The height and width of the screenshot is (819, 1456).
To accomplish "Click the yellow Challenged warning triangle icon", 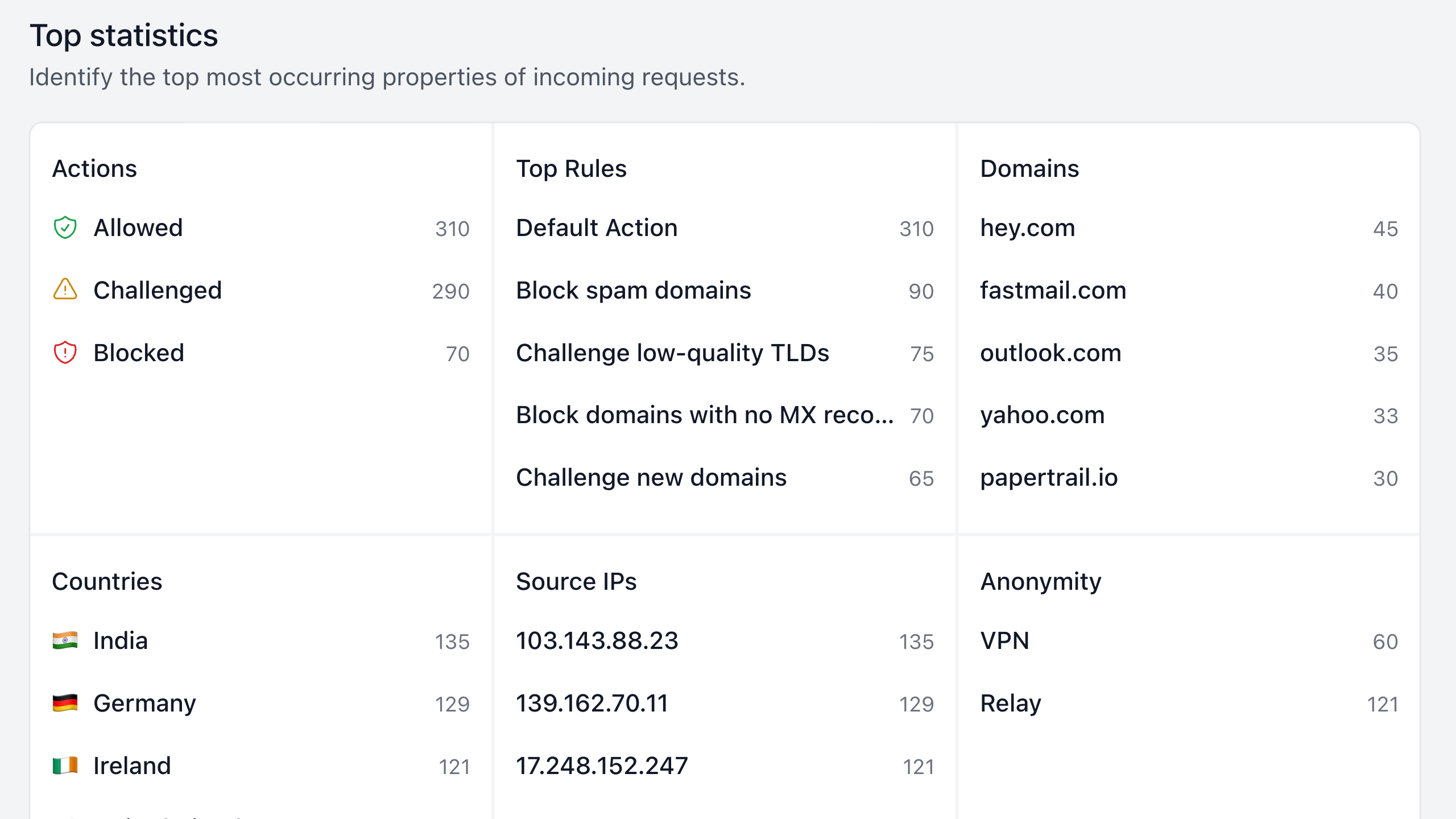I will [65, 289].
